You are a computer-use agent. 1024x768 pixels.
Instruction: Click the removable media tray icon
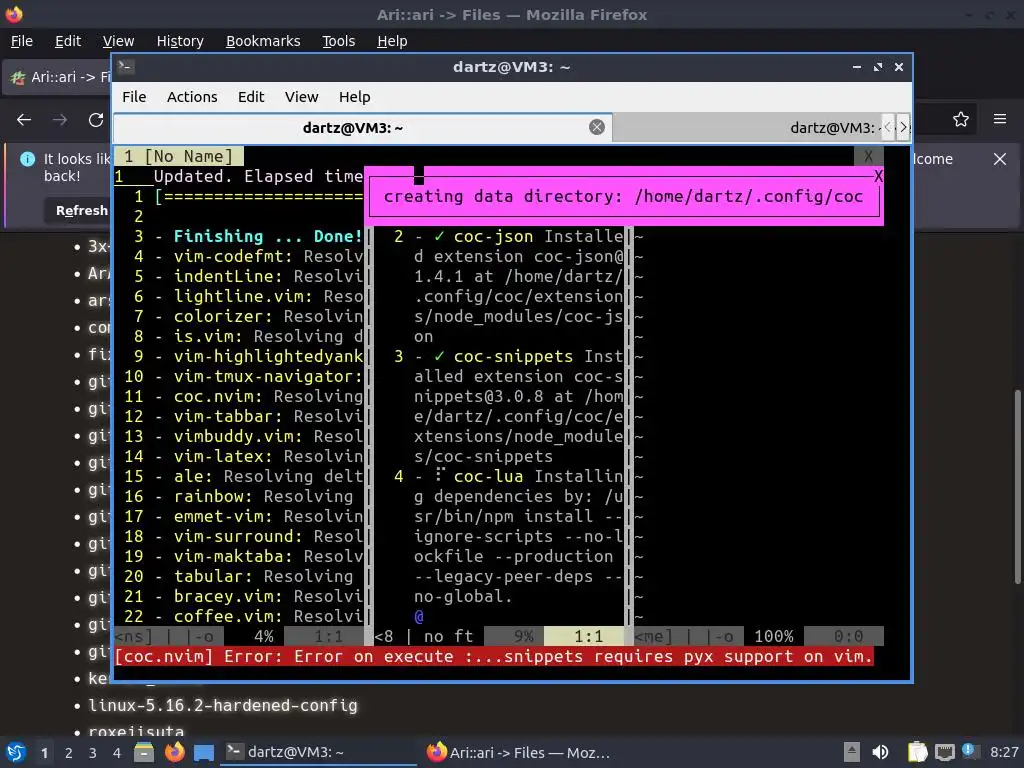(x=852, y=752)
